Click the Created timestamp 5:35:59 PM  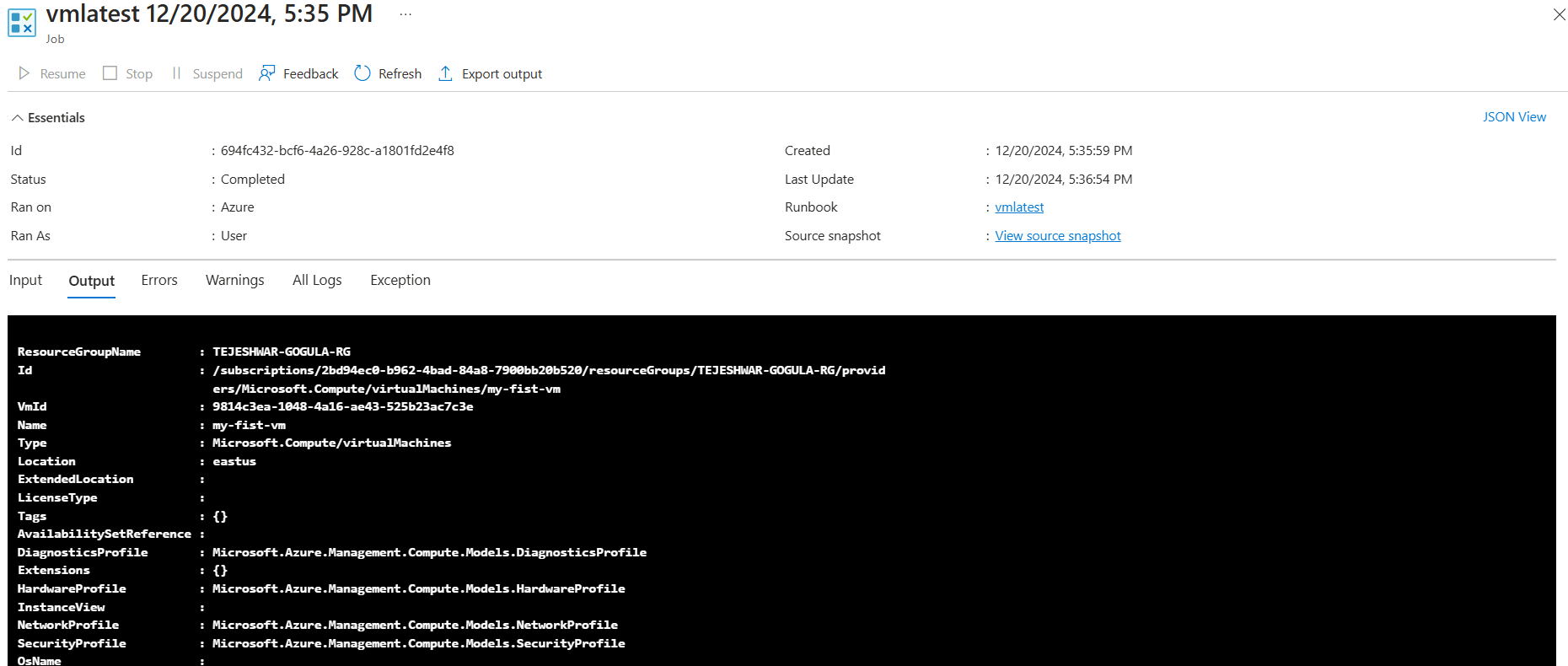click(1064, 151)
